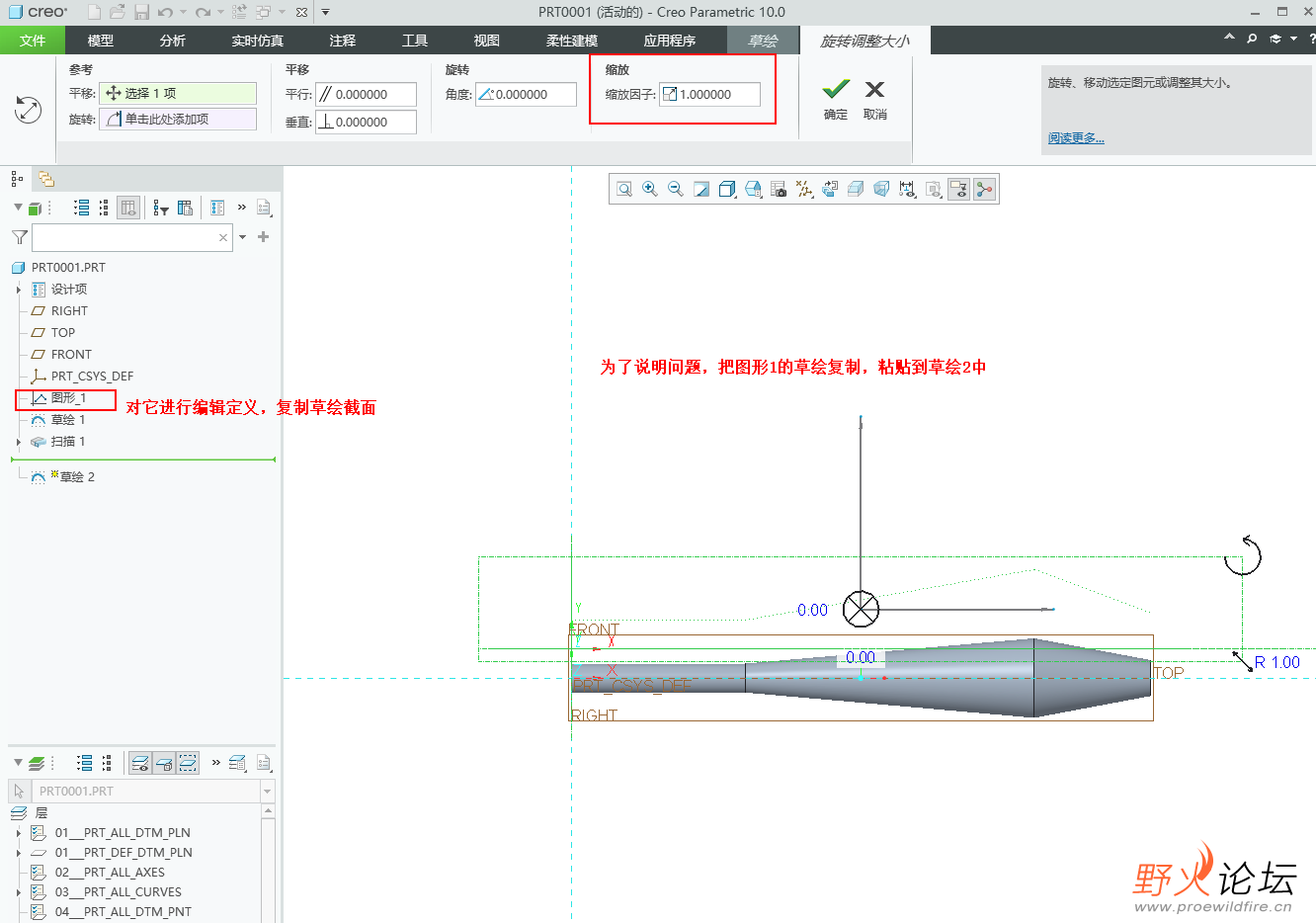Expand the 扫描 1 tree node
1316x923 pixels.
point(18,442)
